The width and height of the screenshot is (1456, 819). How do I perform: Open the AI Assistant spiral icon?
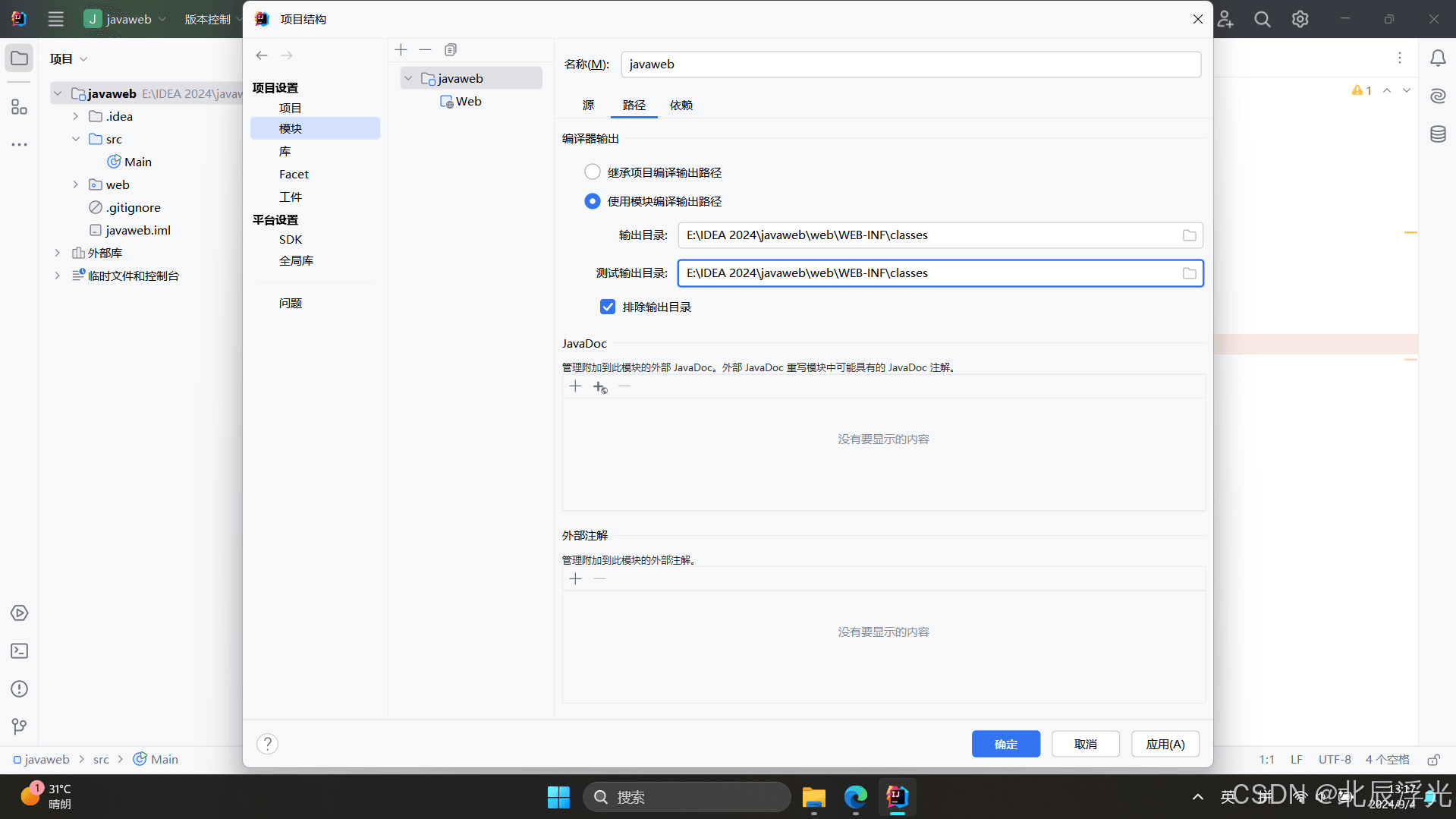click(1438, 96)
